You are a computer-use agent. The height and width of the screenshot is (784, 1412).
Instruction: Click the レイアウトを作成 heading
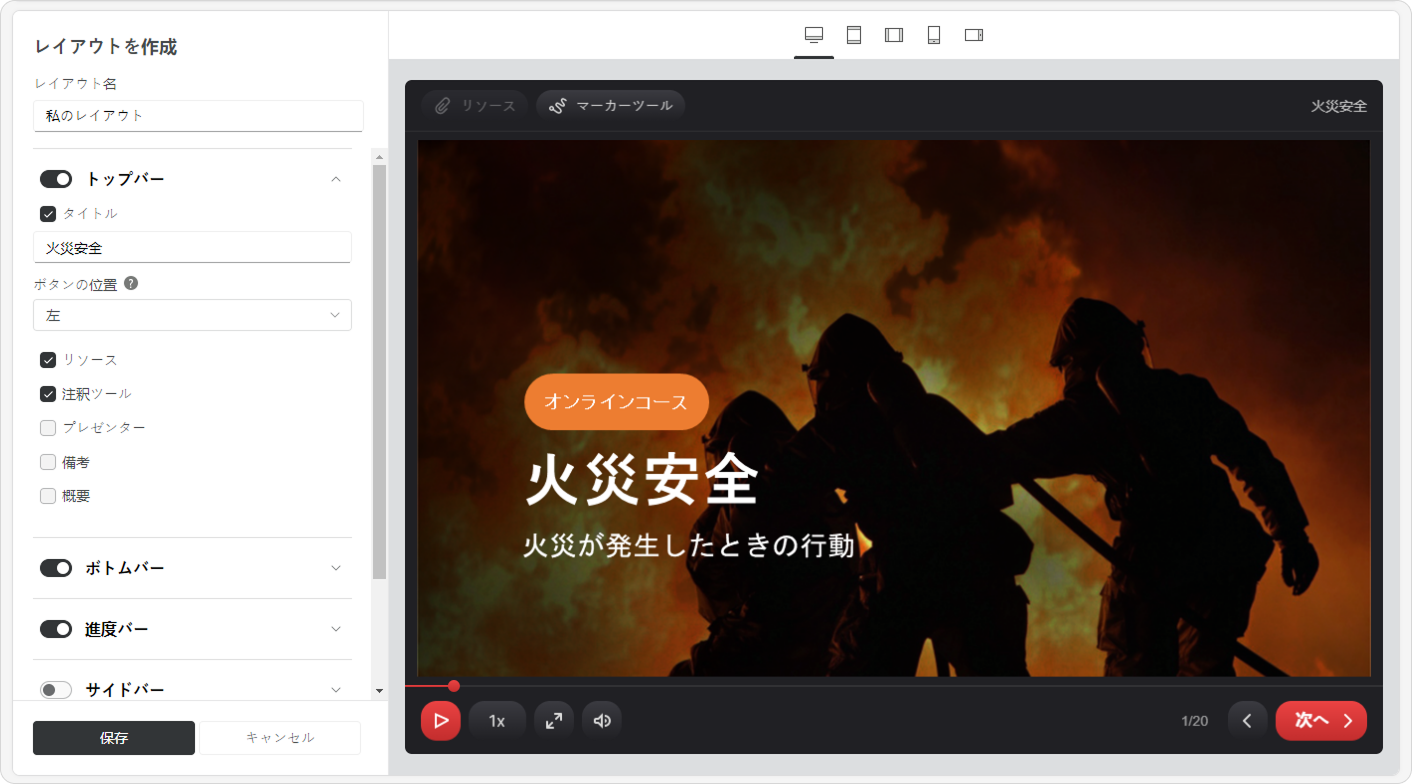click(x=105, y=46)
